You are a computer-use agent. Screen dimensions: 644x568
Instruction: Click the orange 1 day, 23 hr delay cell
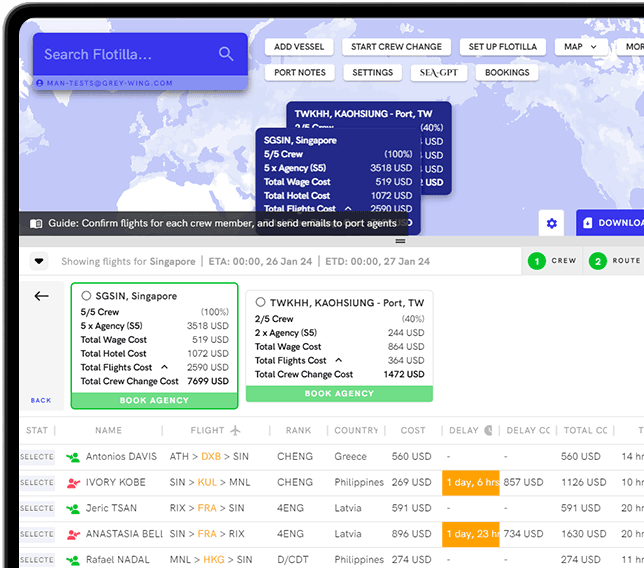coord(471,534)
